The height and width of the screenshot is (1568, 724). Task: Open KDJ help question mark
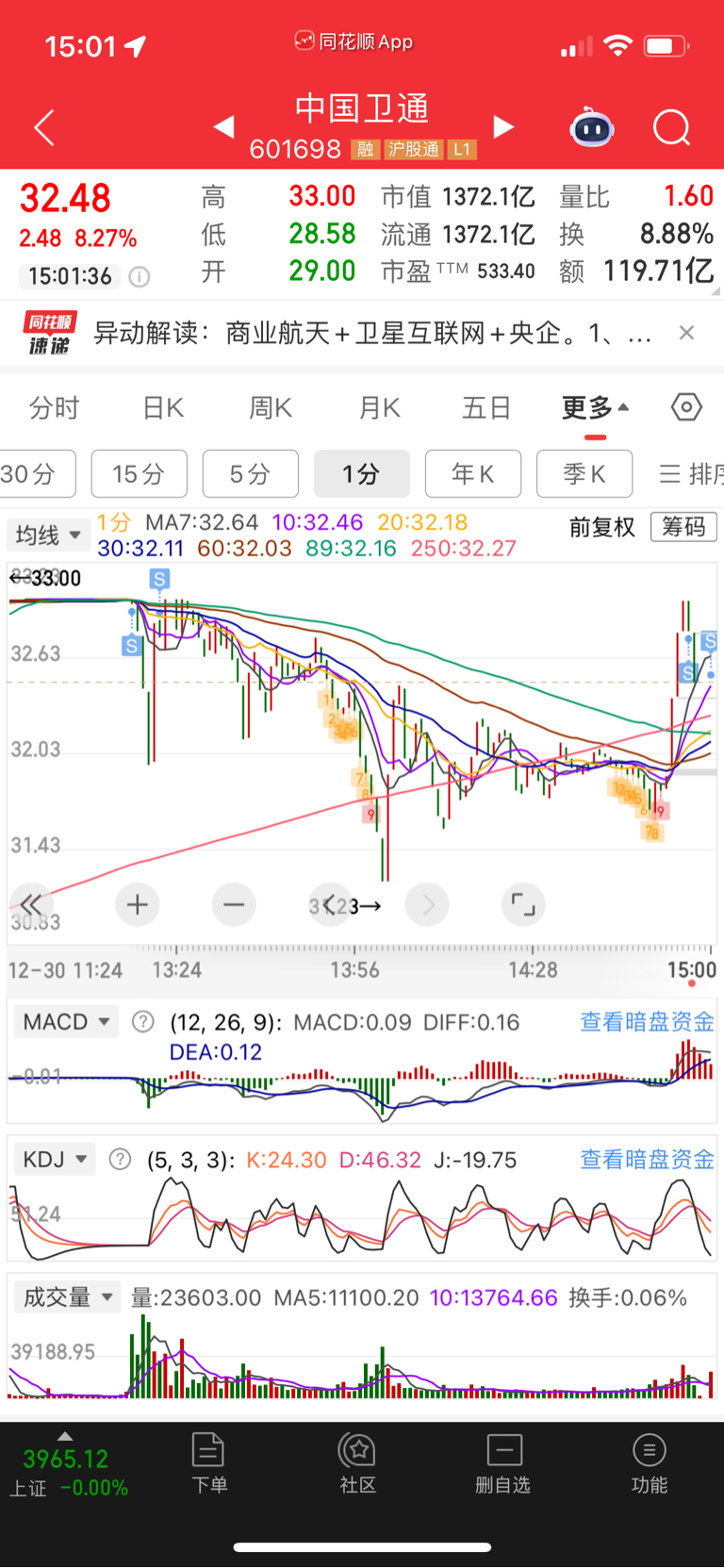[120, 1160]
